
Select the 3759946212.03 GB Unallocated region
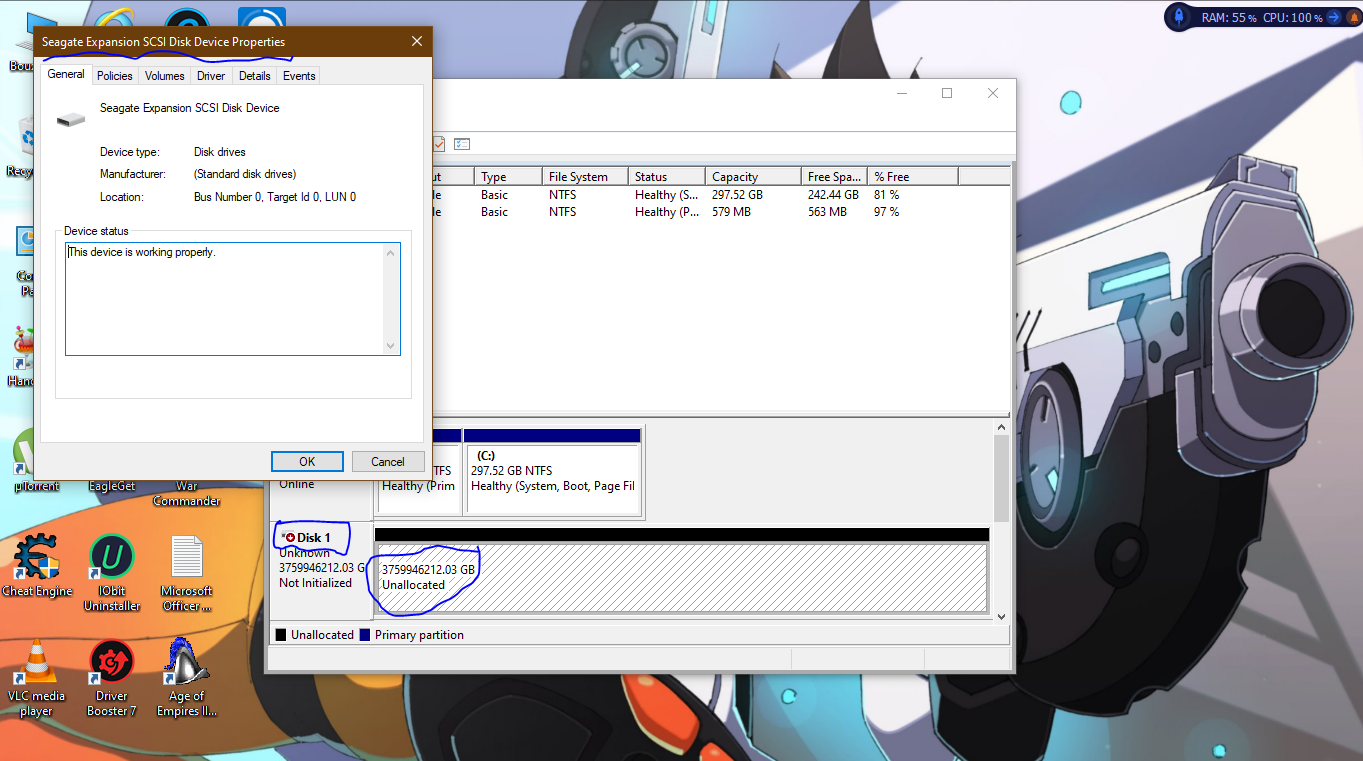click(681, 577)
